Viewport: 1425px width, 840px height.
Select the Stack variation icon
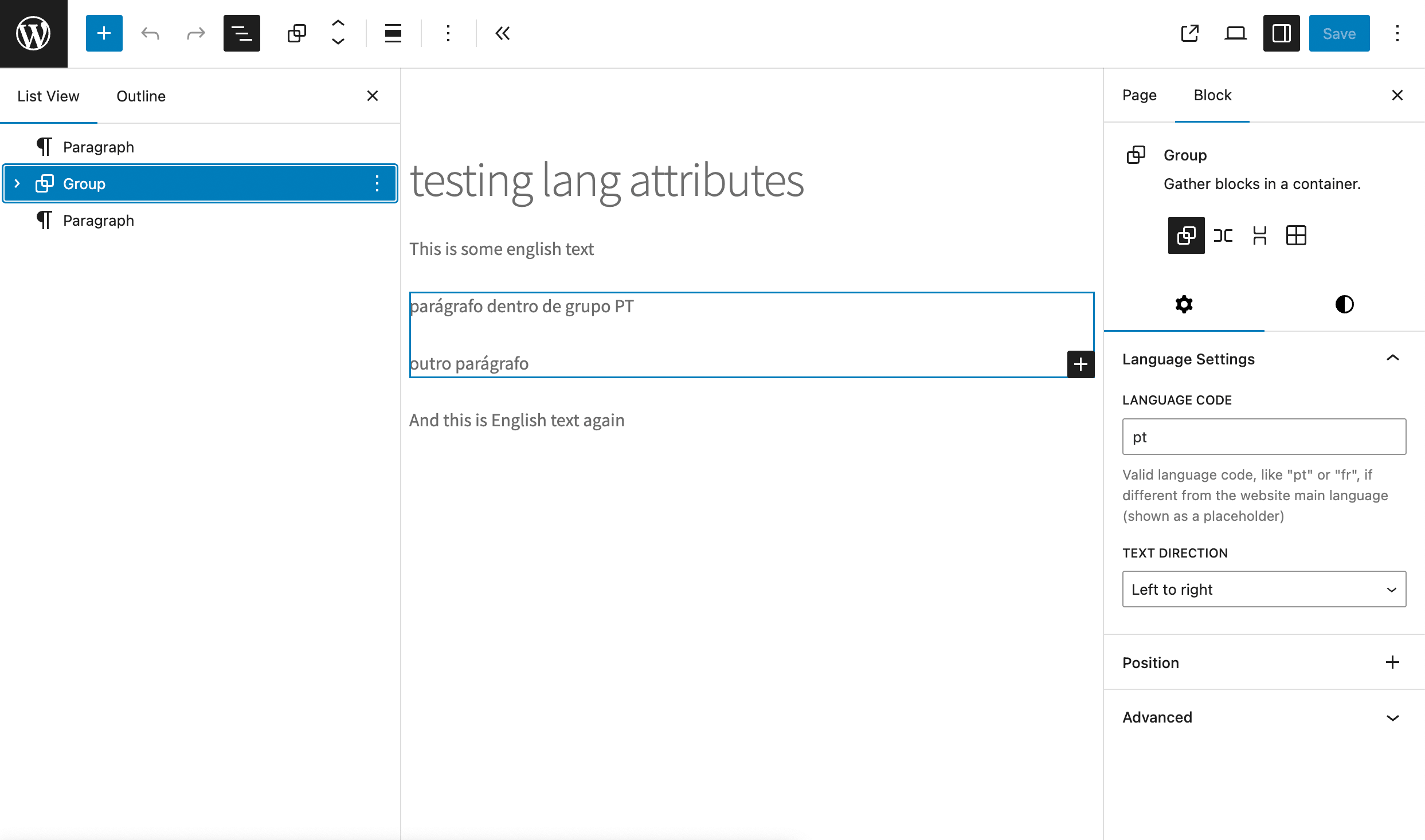tap(1259, 235)
